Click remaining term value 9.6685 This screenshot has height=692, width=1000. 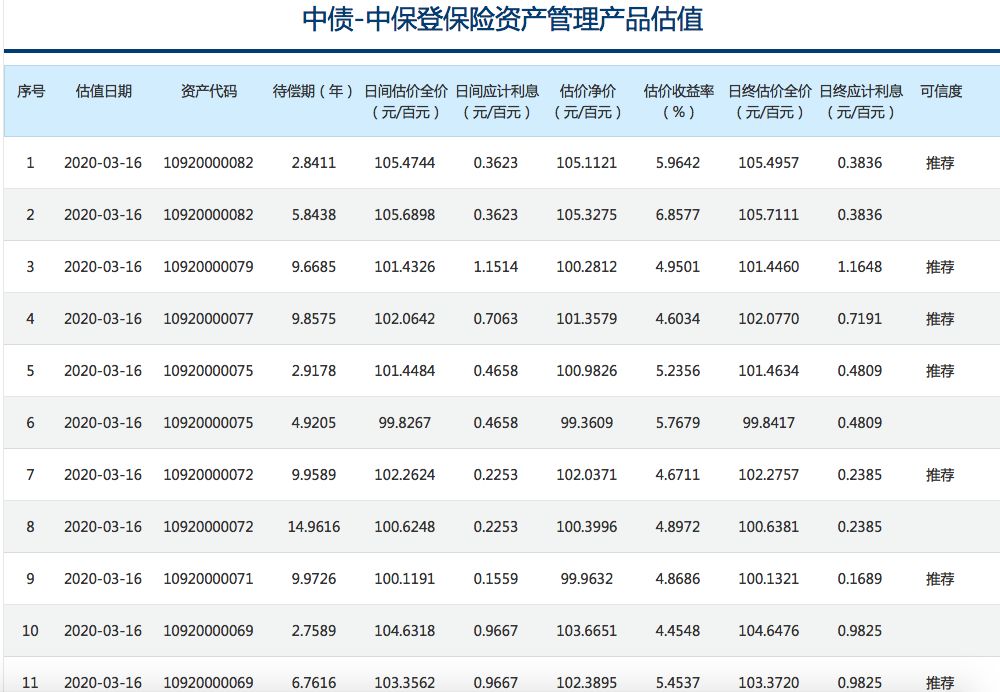point(314,267)
